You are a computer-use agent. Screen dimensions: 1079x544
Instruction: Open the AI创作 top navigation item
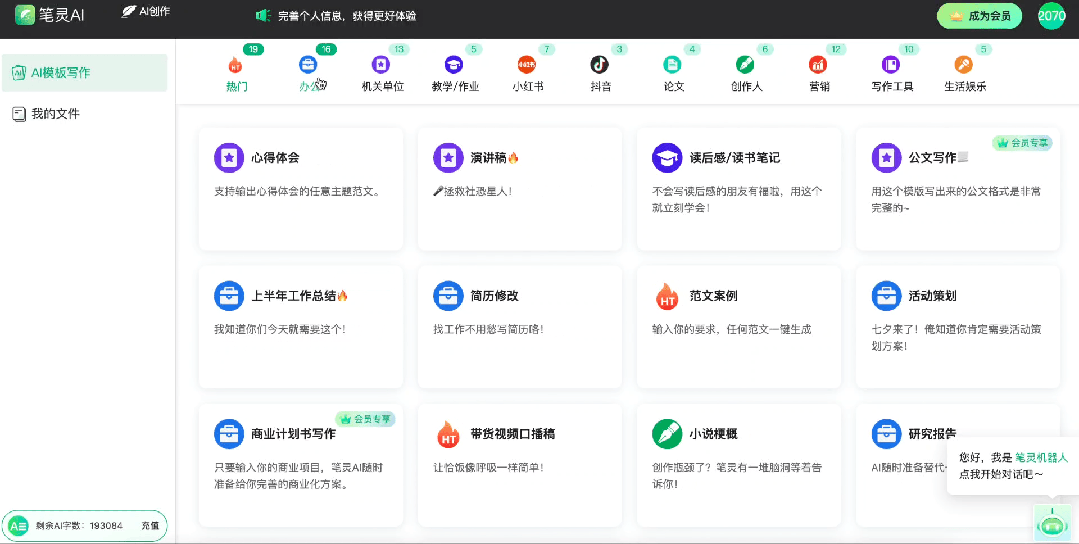point(146,12)
